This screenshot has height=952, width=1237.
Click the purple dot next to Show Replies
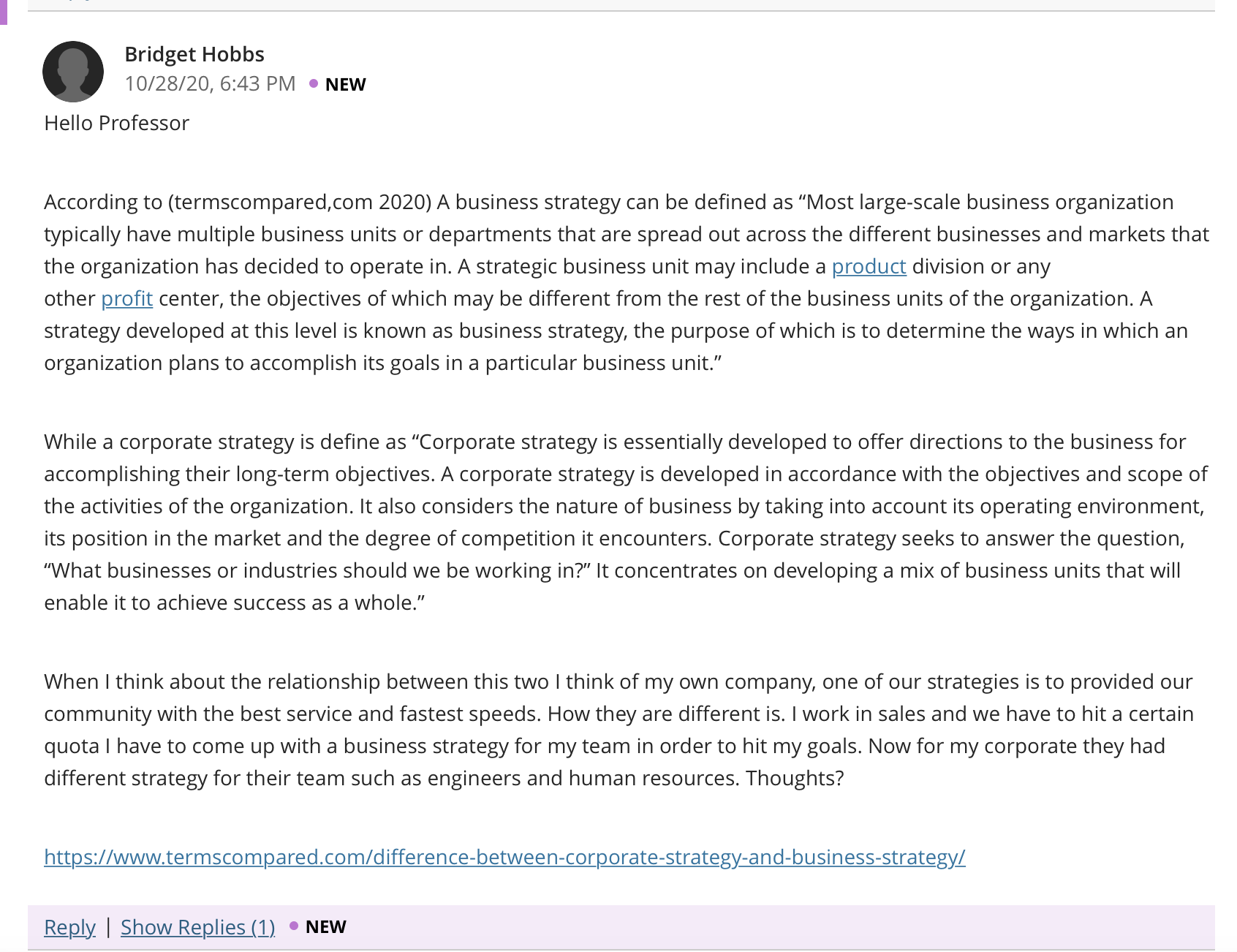[x=294, y=926]
